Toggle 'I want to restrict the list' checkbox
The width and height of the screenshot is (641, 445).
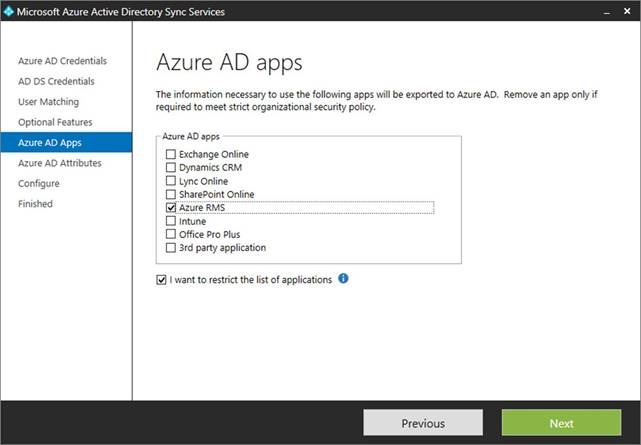[x=162, y=280]
